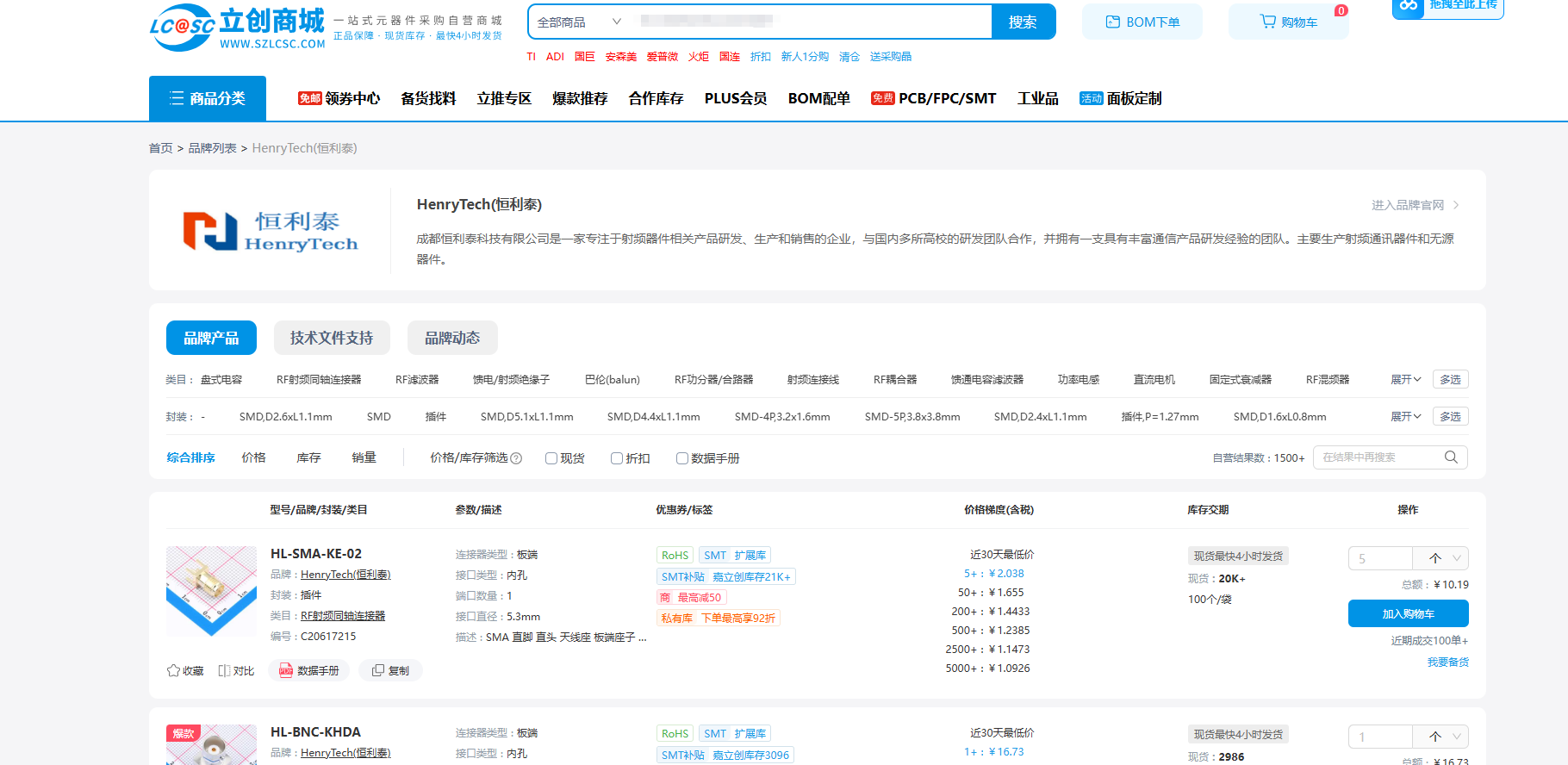Image resolution: width=1568 pixels, height=765 pixels.
Task: Click the red free-shipping badge on coupon center
Action: [309, 98]
